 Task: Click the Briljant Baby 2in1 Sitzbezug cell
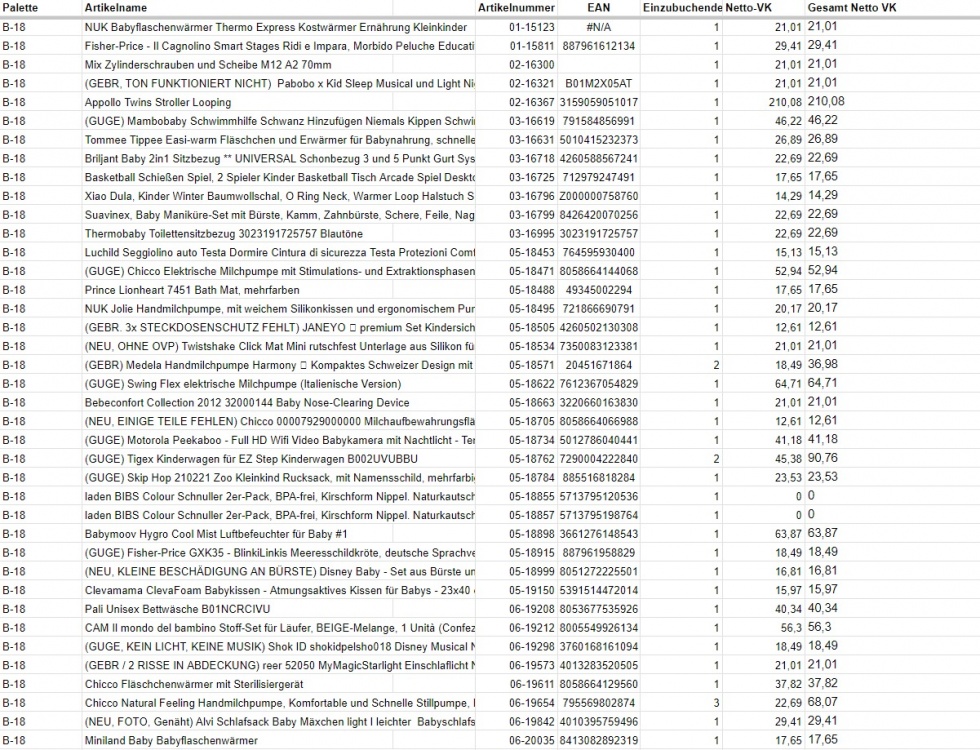(x=279, y=158)
